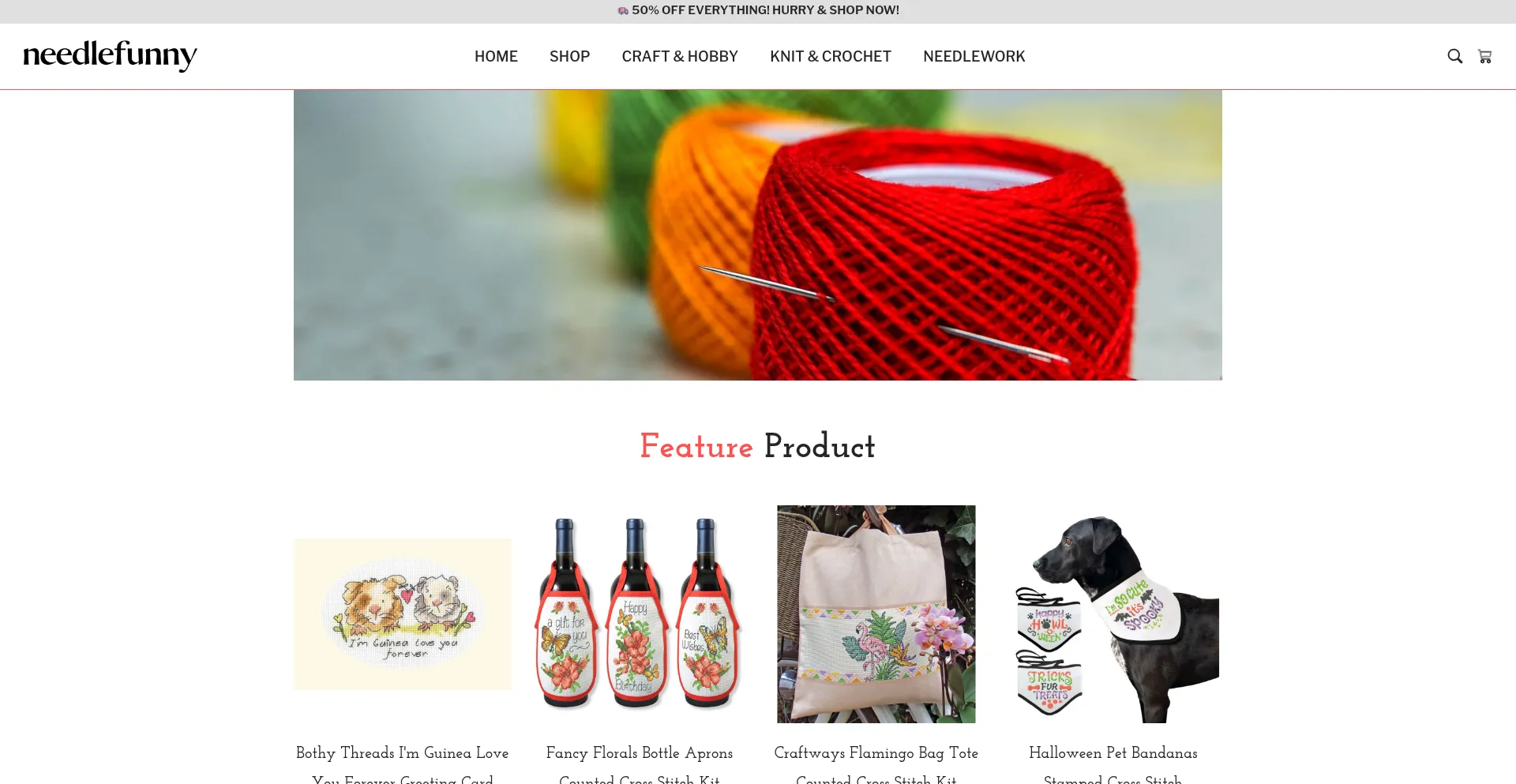1516x784 pixels.
Task: Click the Feature Product heading
Action: pos(757,446)
